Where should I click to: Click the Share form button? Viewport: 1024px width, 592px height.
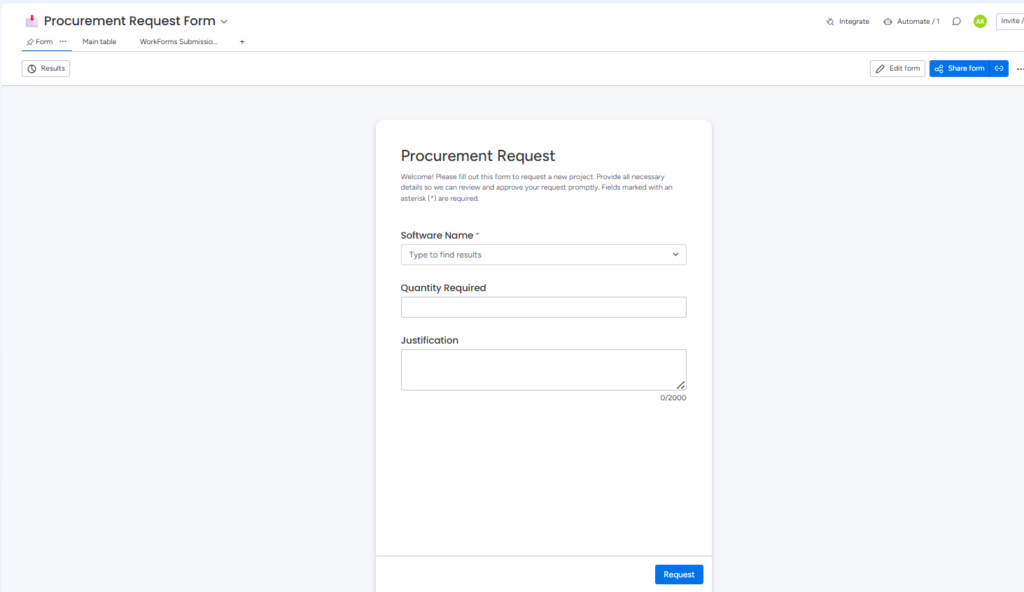pyautogui.click(x=959, y=68)
